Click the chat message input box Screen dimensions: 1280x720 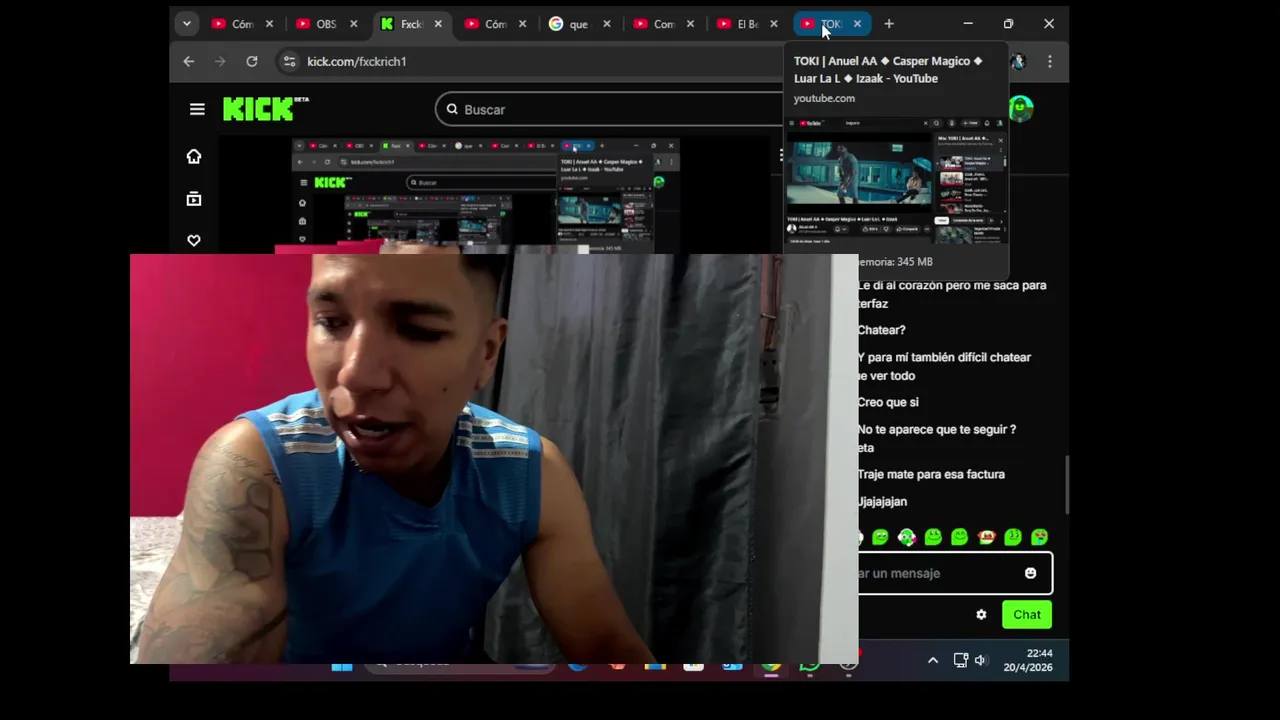point(954,573)
